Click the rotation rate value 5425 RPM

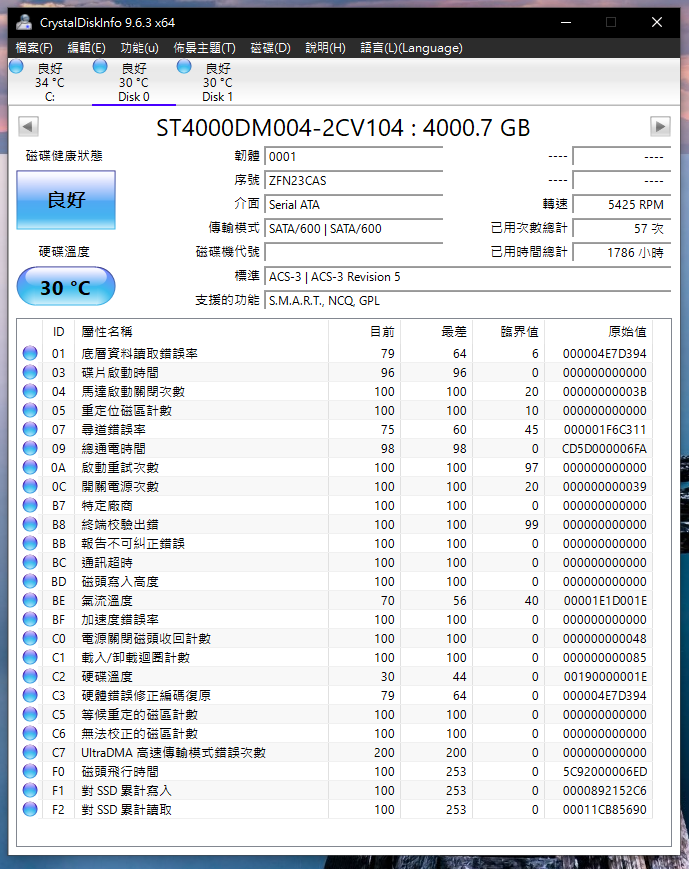(621, 205)
